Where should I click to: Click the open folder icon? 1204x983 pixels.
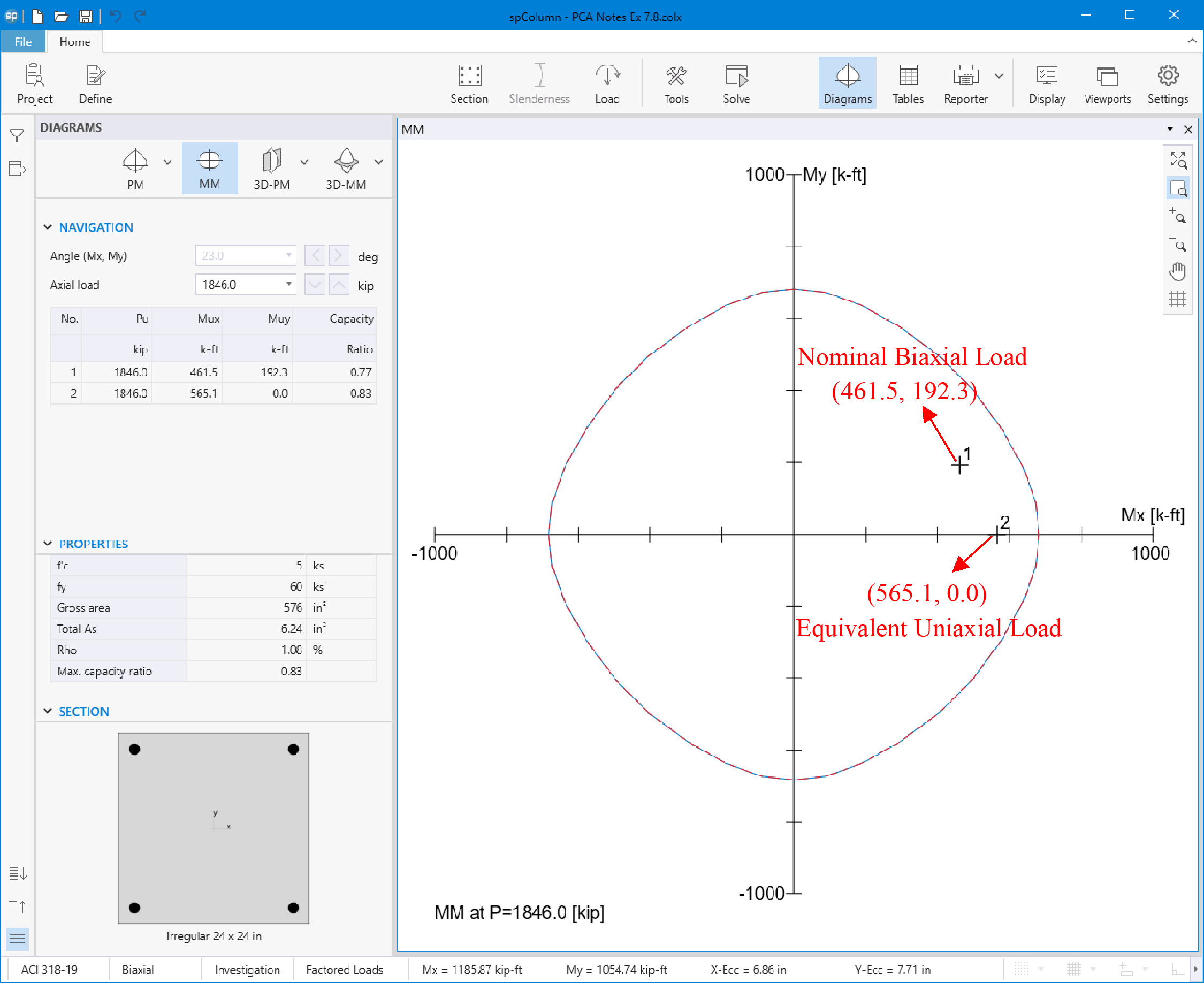click(x=61, y=16)
